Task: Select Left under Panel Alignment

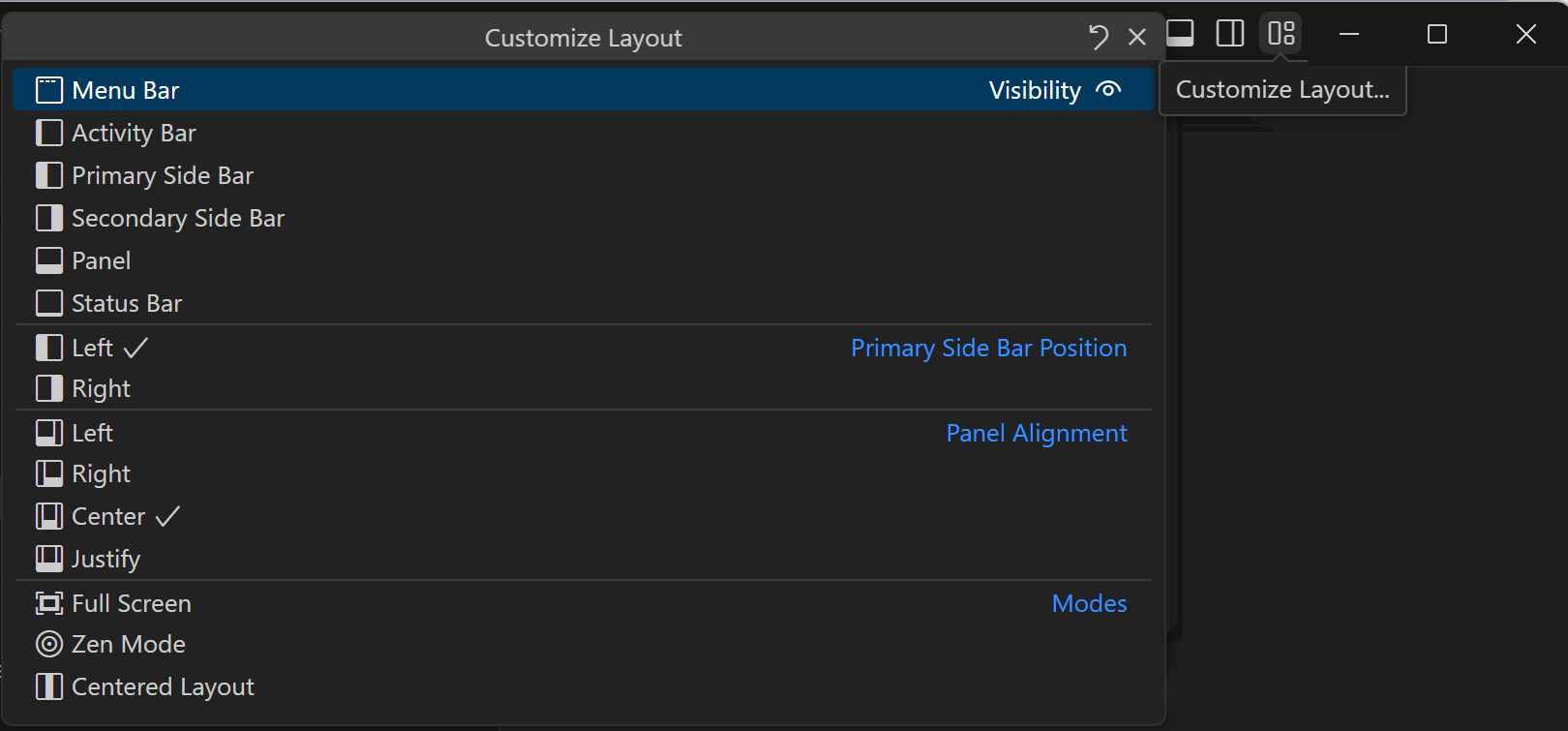Action: [x=91, y=433]
